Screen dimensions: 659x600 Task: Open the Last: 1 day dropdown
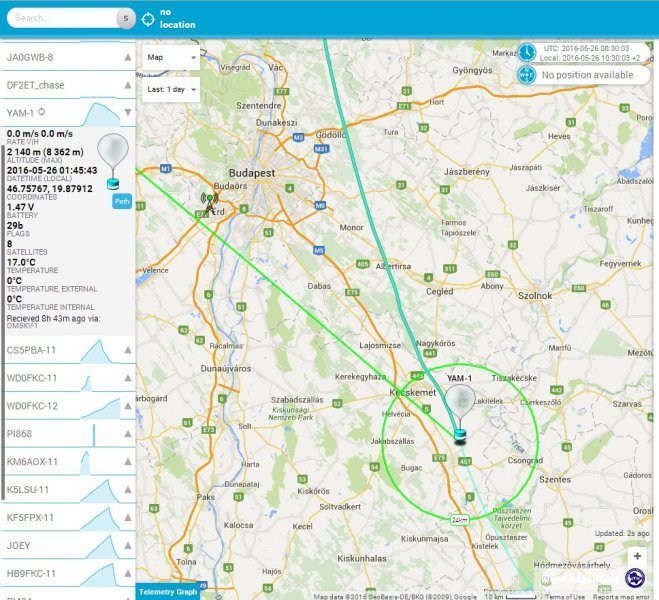[171, 89]
